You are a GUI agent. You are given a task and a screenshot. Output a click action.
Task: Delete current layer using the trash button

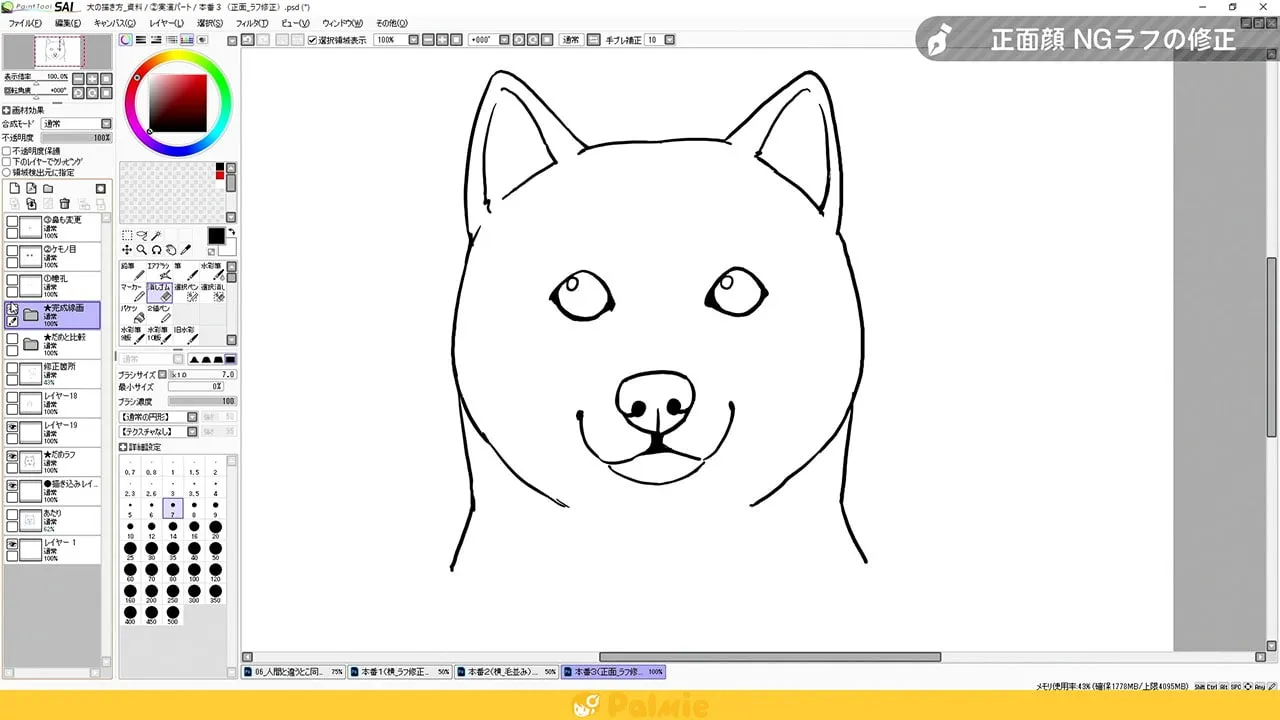tap(64, 202)
